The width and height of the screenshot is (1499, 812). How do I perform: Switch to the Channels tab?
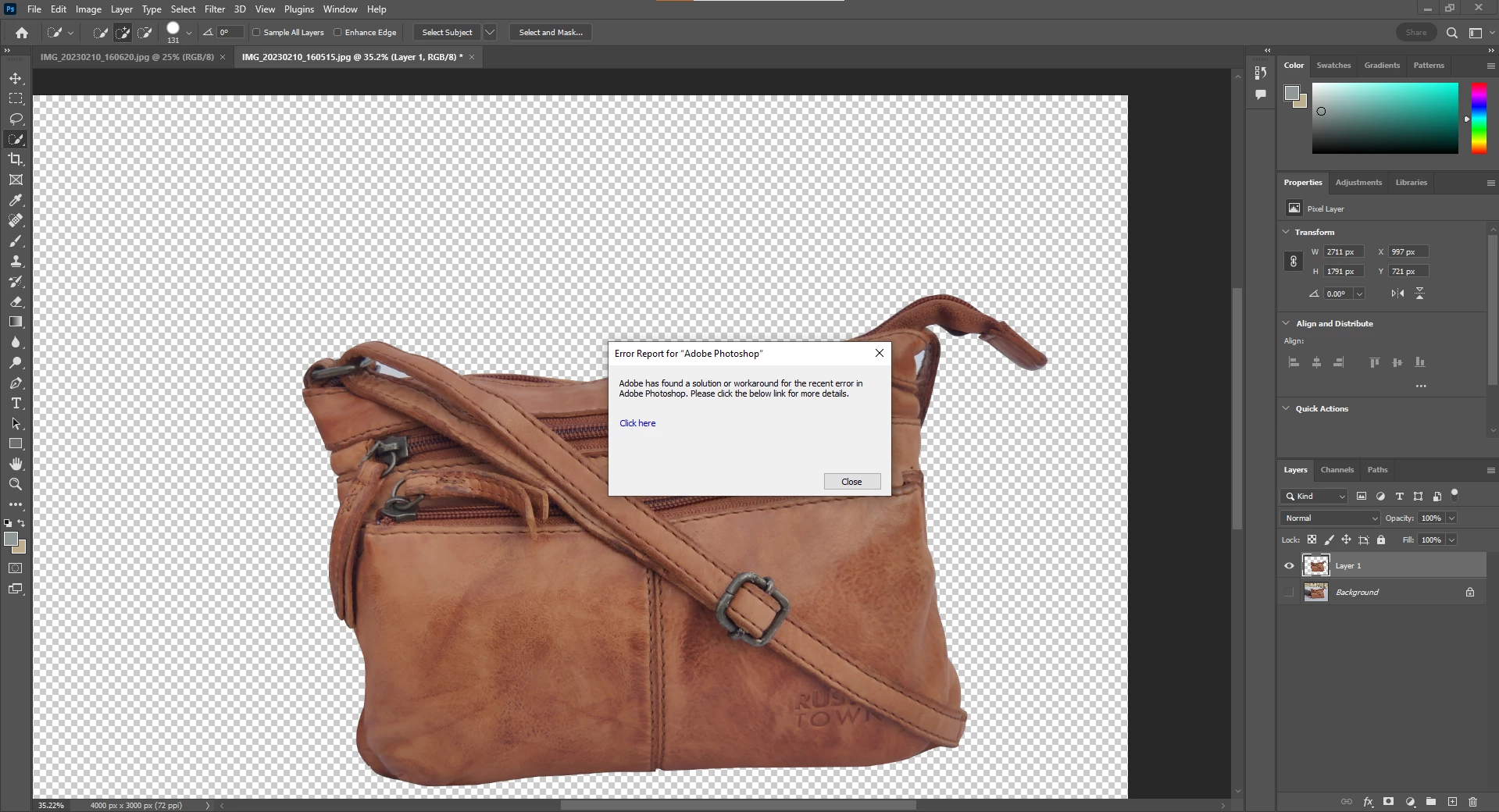click(x=1337, y=470)
